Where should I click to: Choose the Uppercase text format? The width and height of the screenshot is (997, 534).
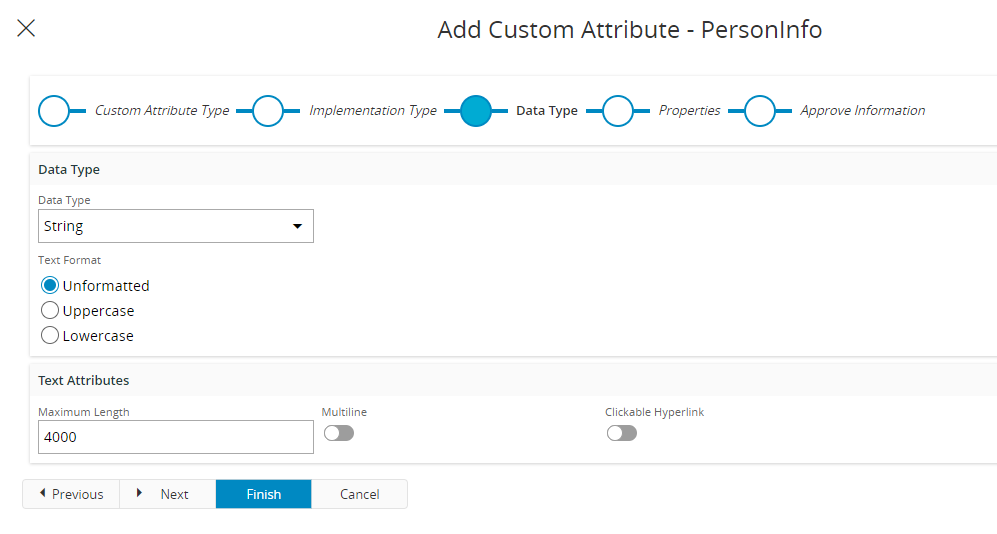pos(50,310)
